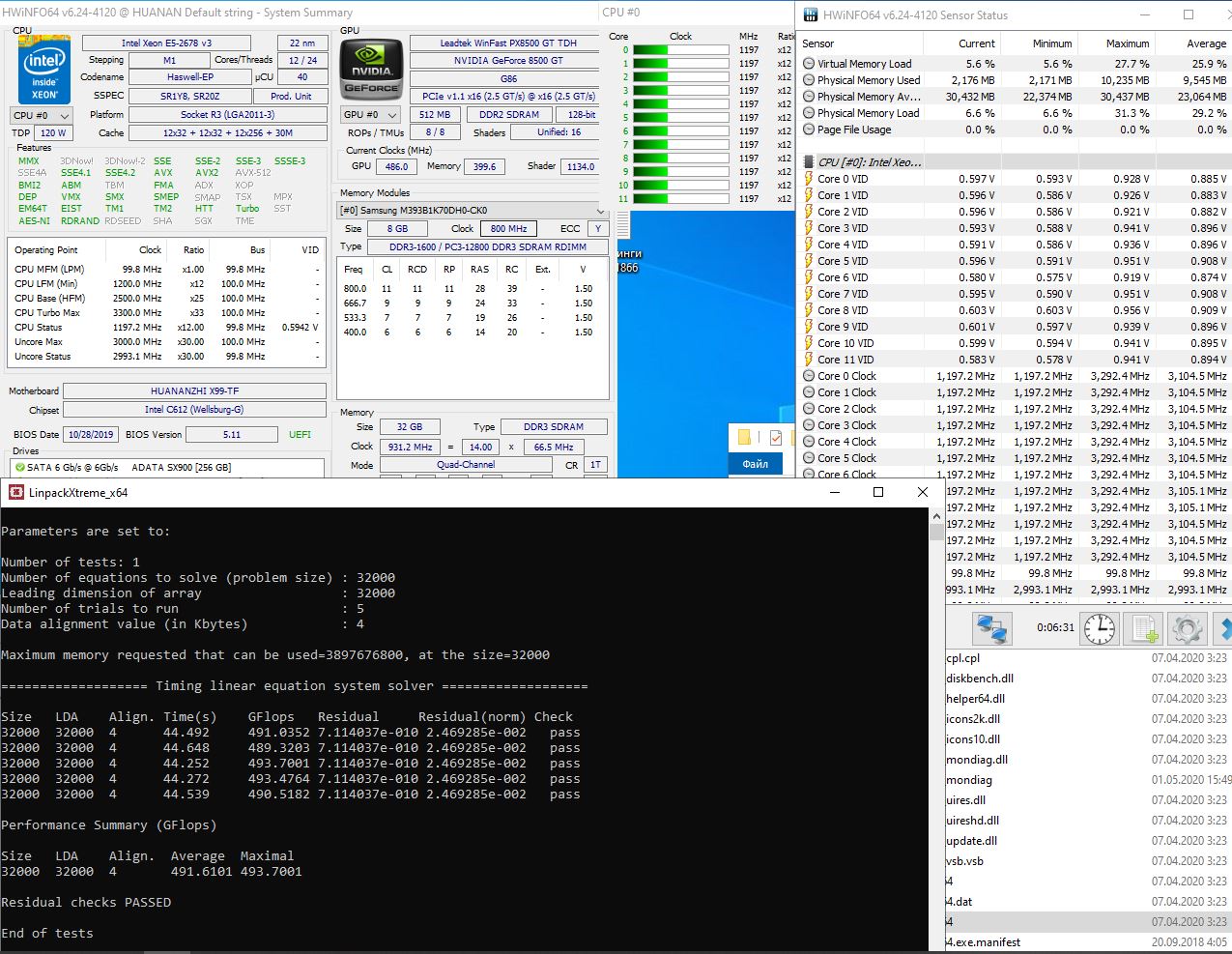
Task: Click the Core 0 clock progress bar
Action: pos(683,50)
